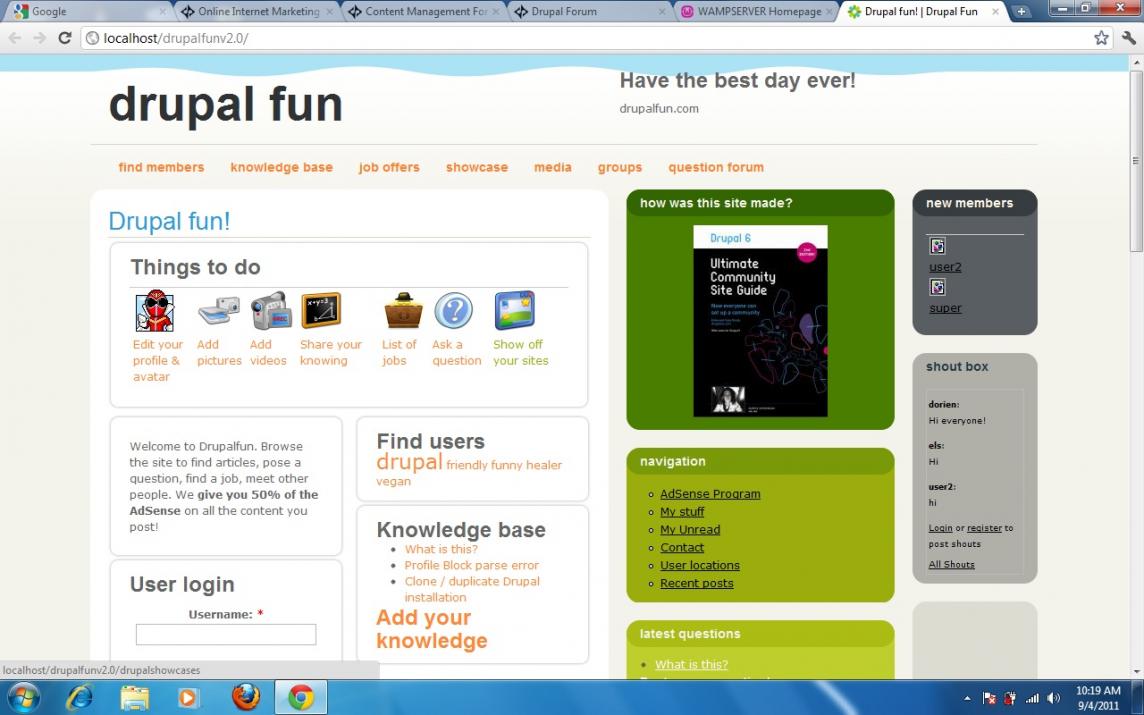The image size is (1144, 715).
Task: Click the Add videos camcorder icon
Action: pos(271,311)
